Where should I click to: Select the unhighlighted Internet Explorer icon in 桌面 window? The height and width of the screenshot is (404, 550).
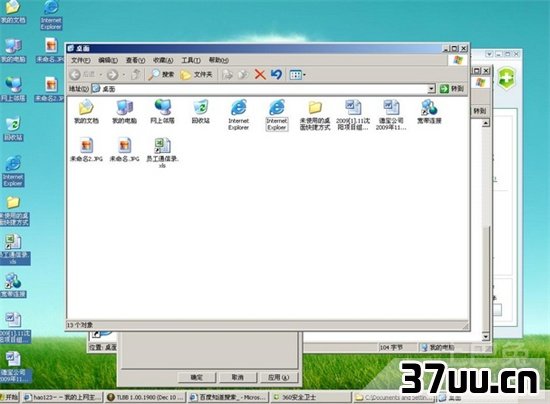239,115
